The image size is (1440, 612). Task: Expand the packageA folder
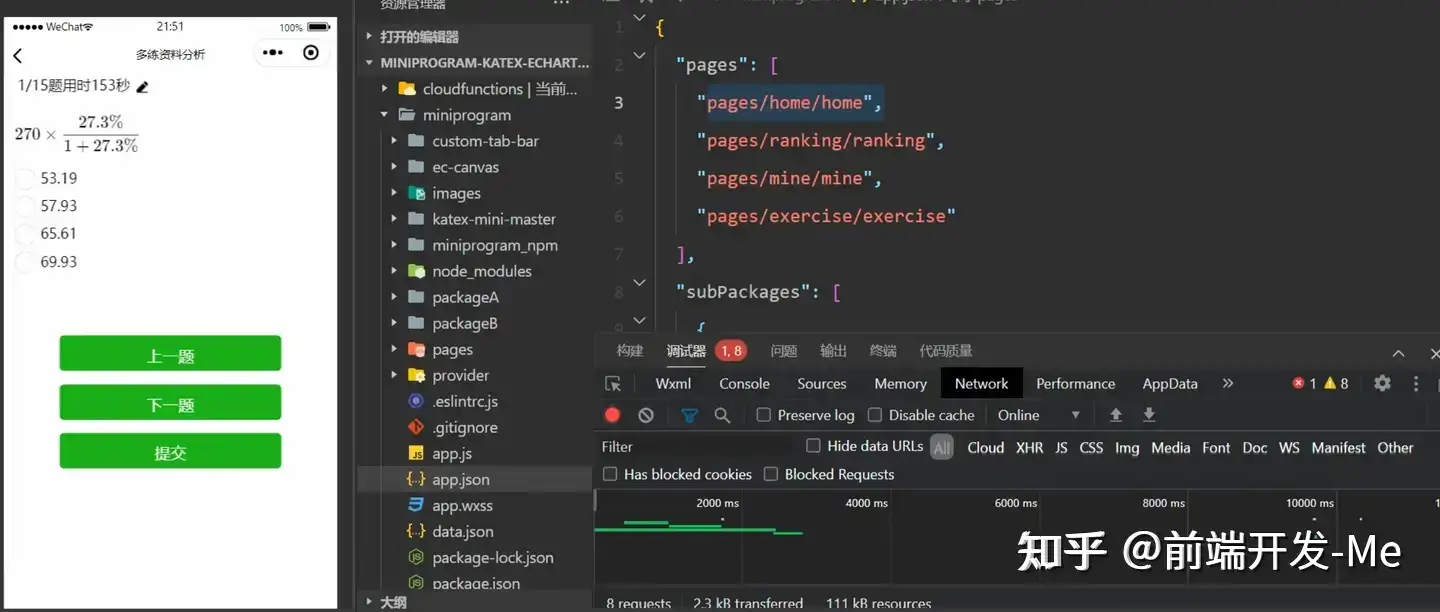coord(394,297)
